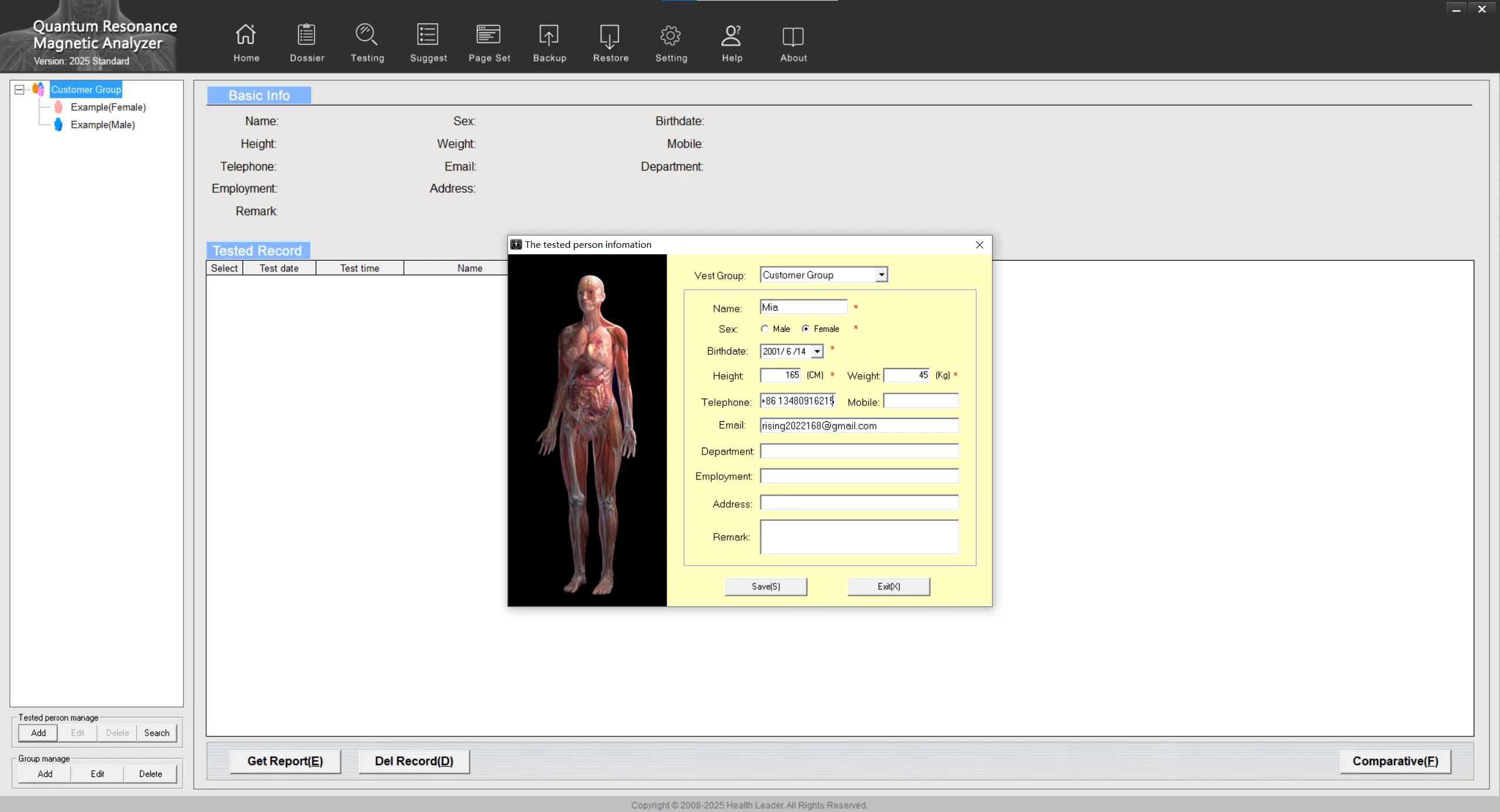
Task: Open the Setting gear icon
Action: point(671,35)
